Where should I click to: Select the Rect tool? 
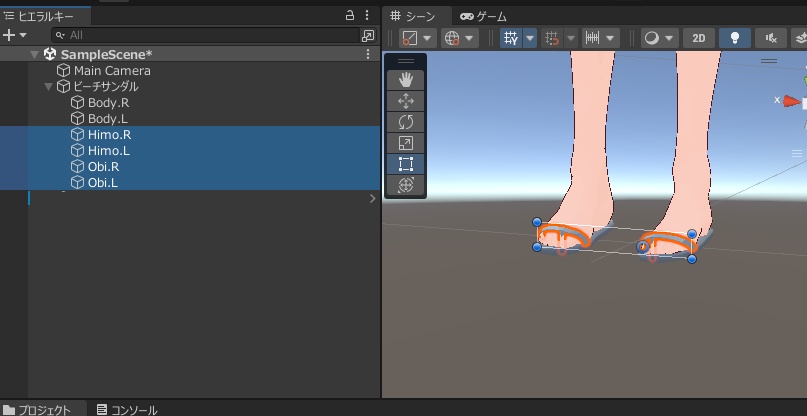[x=405, y=164]
